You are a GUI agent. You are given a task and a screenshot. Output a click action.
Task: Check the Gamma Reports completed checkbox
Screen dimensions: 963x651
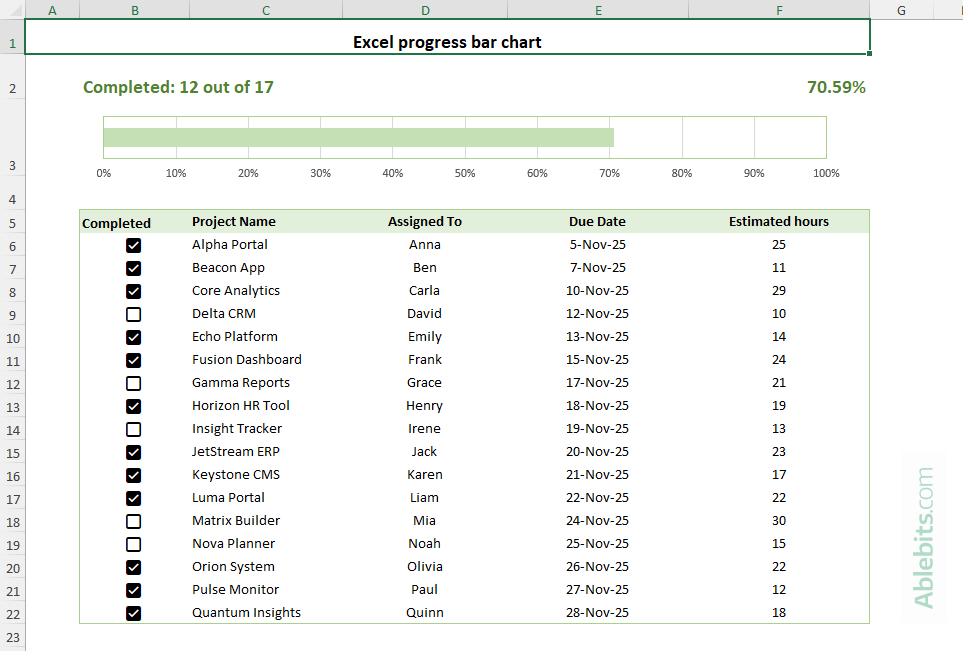pyautogui.click(x=133, y=383)
